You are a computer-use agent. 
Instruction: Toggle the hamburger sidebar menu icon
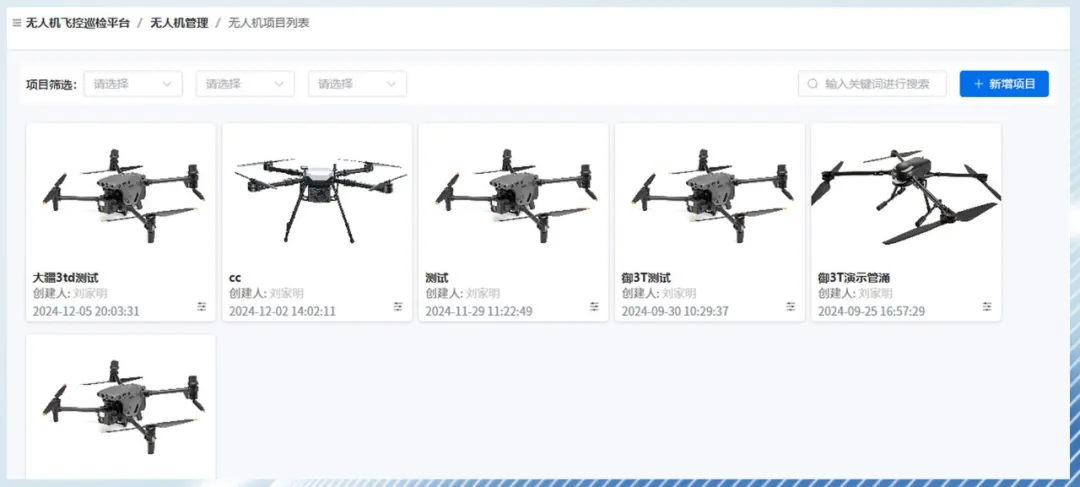tap(16, 23)
